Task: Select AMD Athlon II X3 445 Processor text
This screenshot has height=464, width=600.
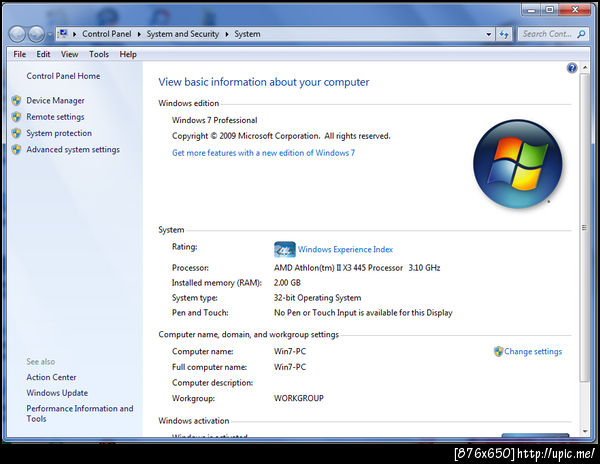Action: pyautogui.click(x=338, y=268)
